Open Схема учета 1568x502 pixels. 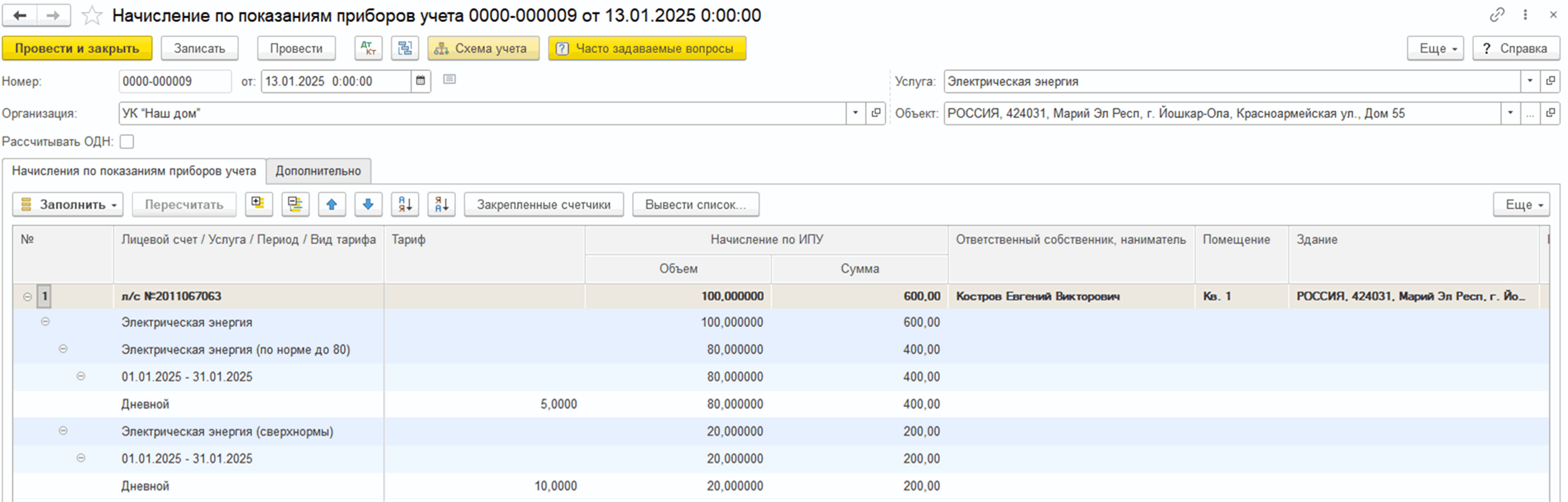coord(483,48)
